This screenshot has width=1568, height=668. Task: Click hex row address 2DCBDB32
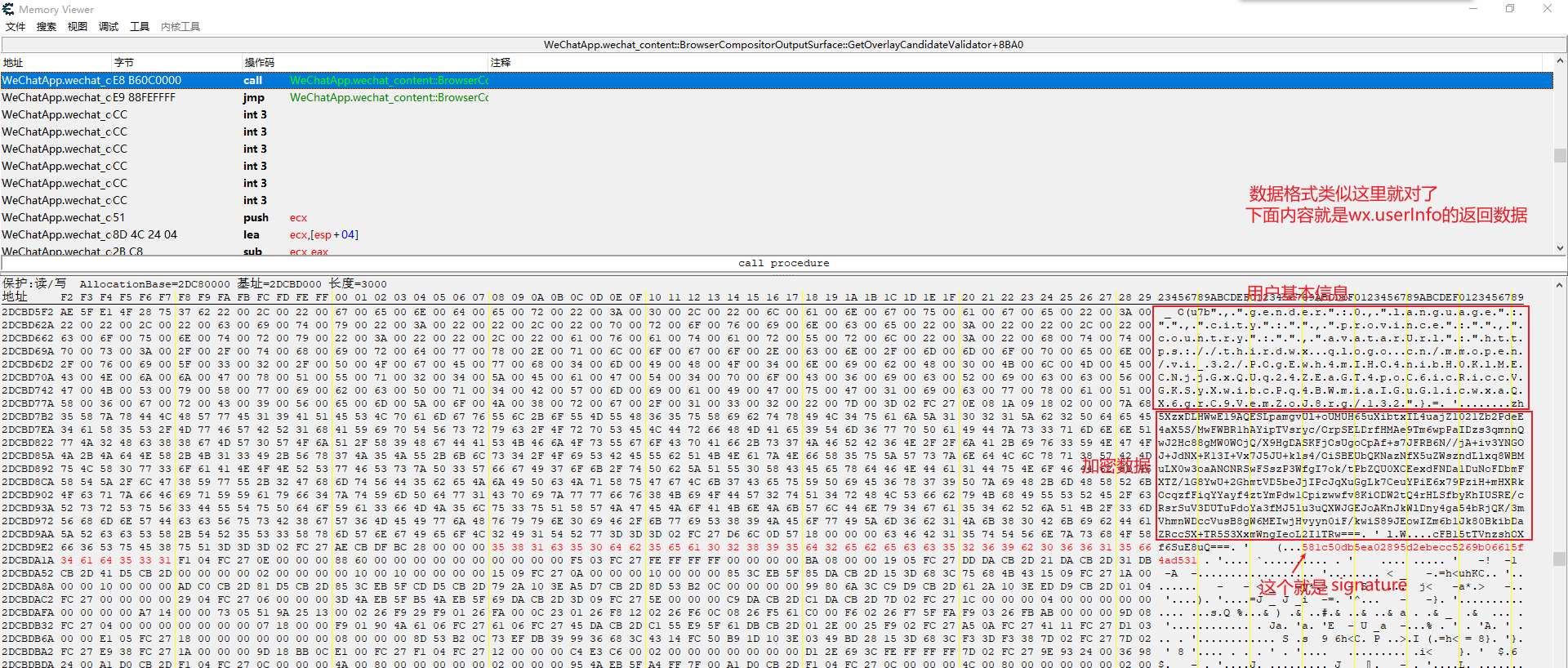coord(28,626)
